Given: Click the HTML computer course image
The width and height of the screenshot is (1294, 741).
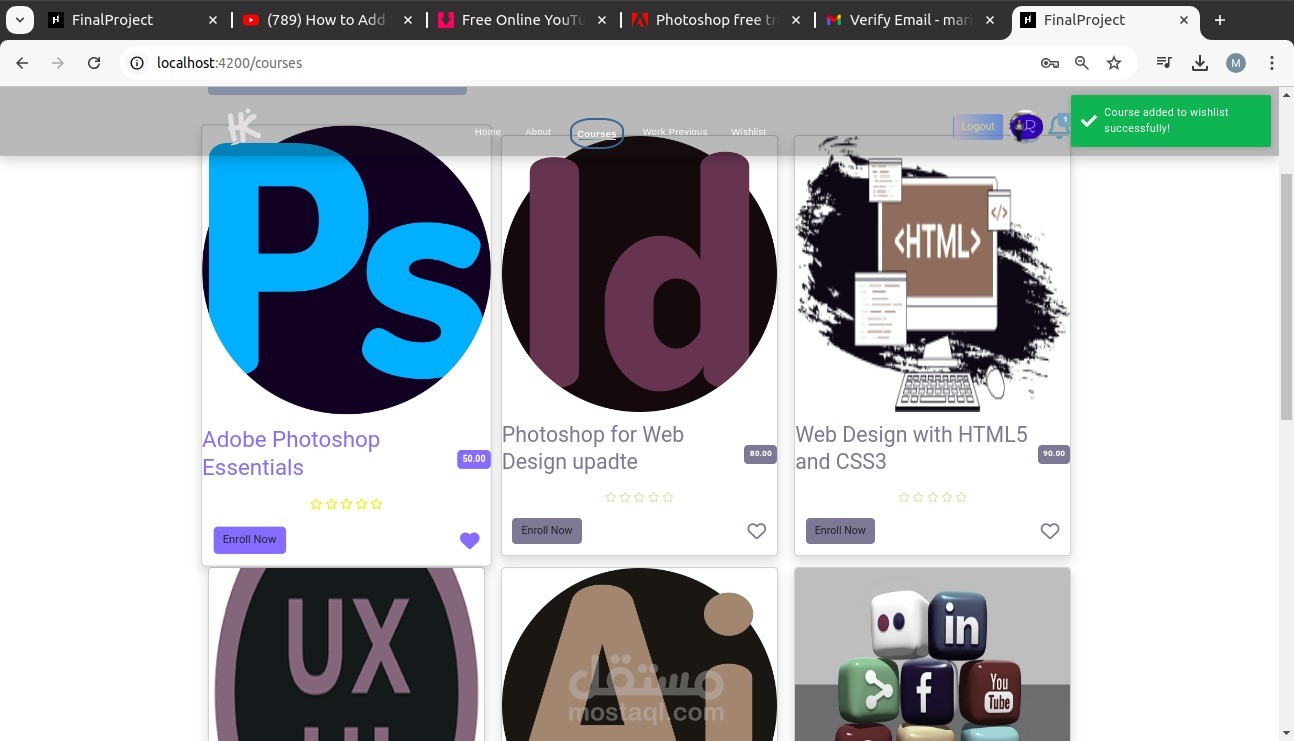Looking at the screenshot, I should click(x=932, y=273).
